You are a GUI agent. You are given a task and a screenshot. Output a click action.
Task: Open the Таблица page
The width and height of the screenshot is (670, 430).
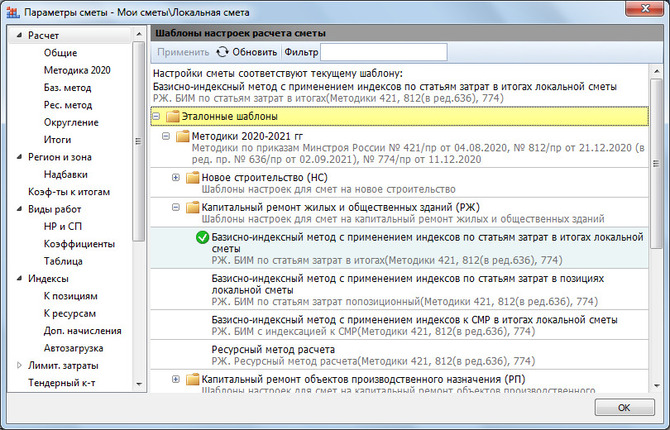point(63,261)
